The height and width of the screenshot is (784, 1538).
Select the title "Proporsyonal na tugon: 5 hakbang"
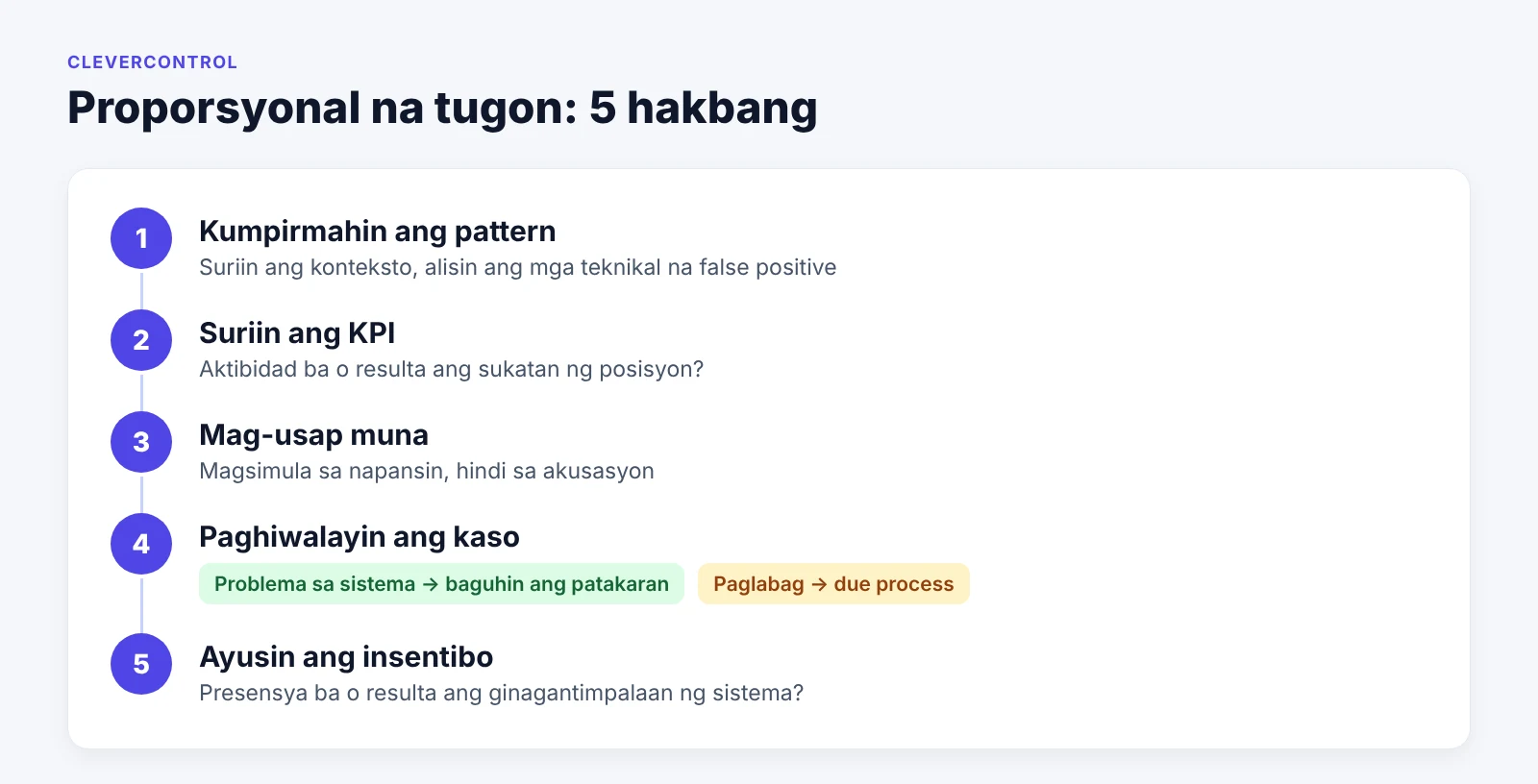click(442, 108)
